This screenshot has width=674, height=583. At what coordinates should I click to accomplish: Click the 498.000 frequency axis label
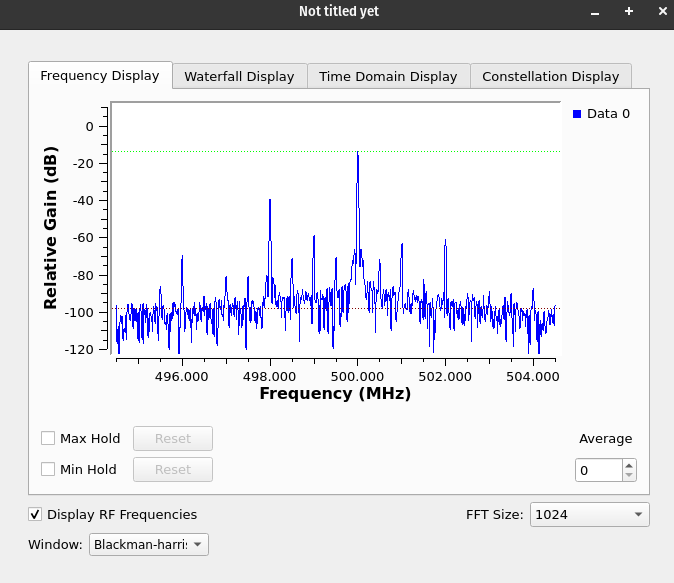270,377
